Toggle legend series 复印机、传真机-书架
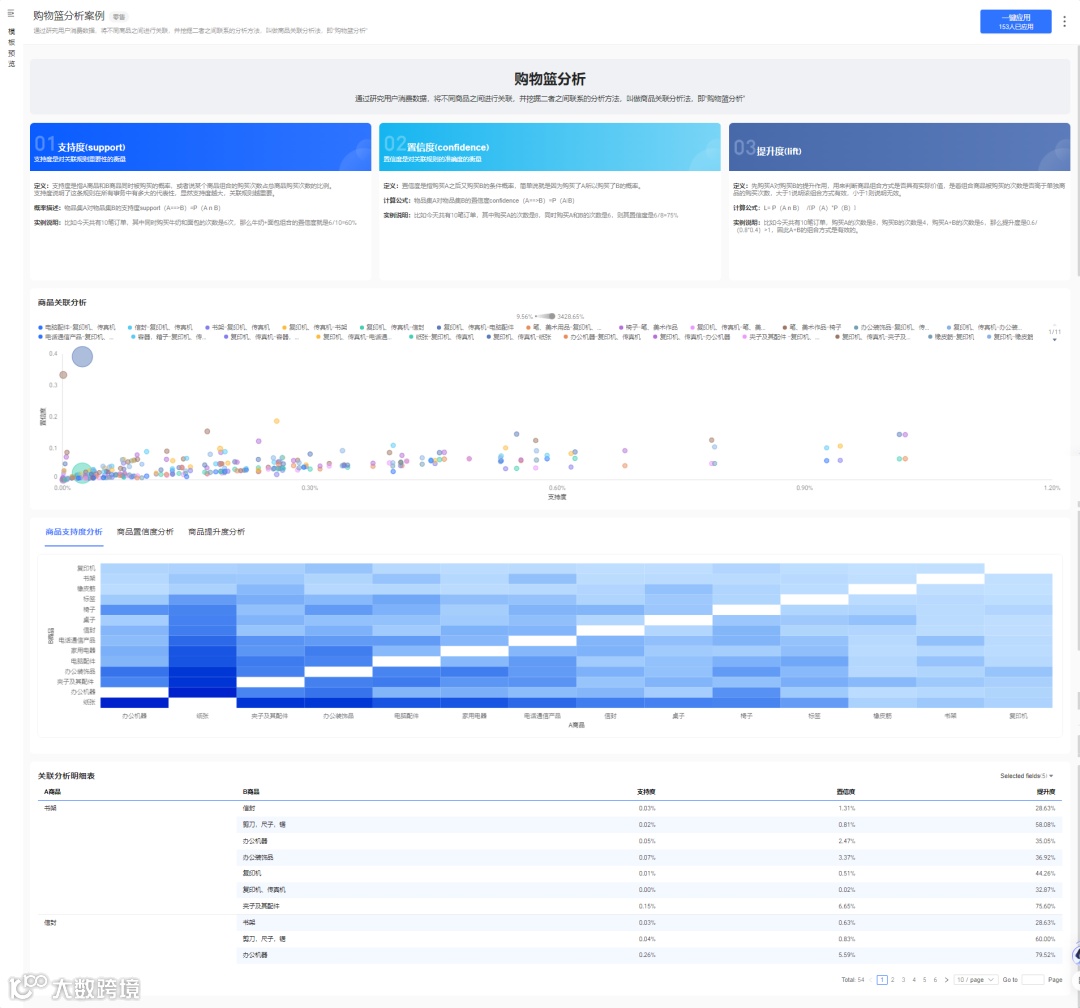Viewport: 1080px width, 1008px height. [x=315, y=327]
